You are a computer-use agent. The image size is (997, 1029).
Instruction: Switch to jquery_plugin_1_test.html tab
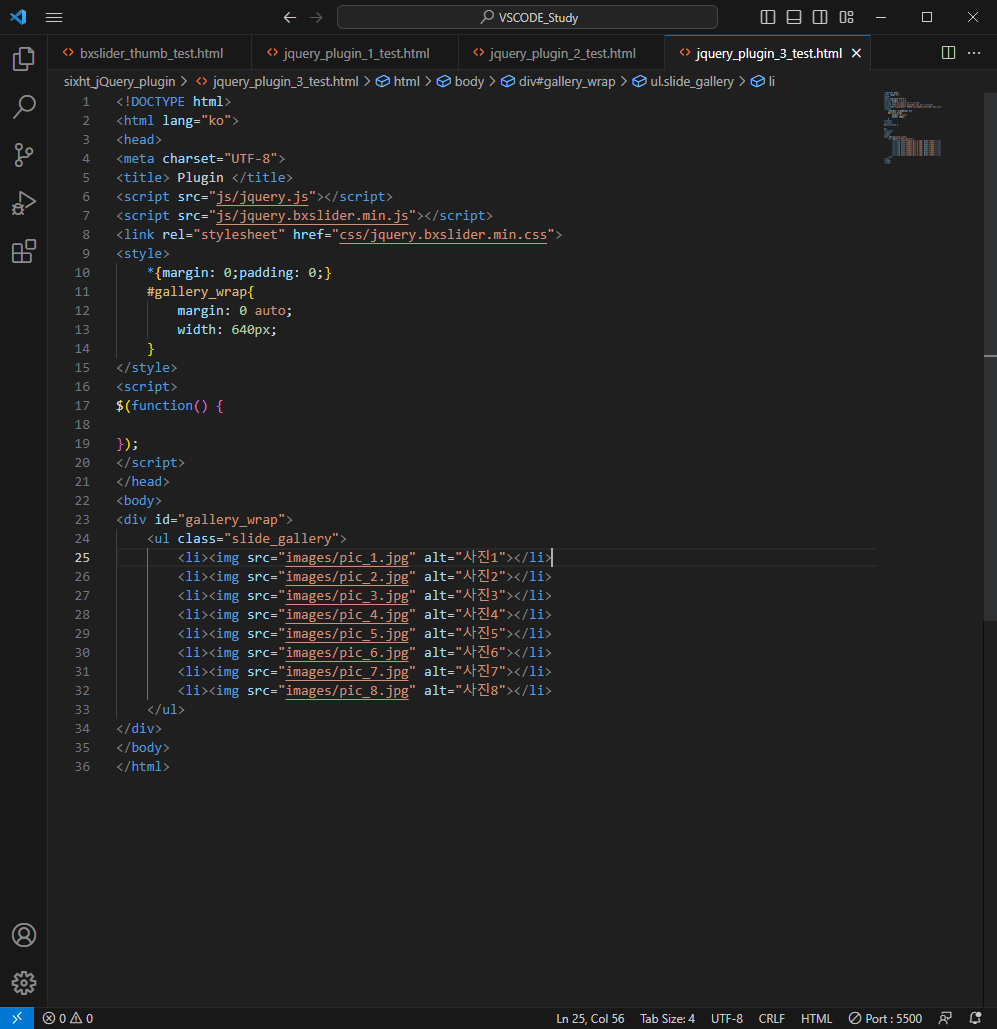coord(355,53)
